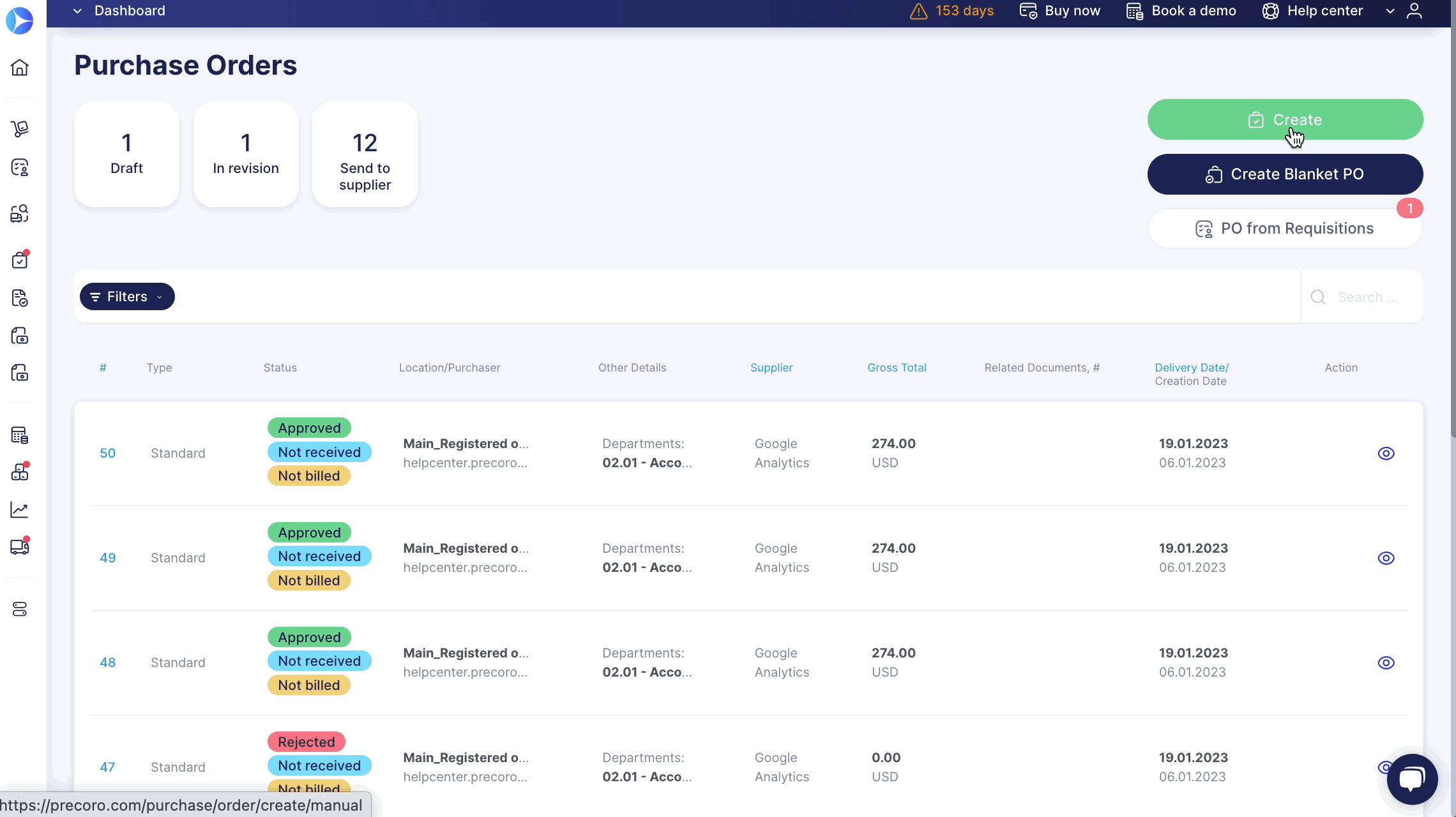Click the Purchase Orders page heading

point(185,65)
